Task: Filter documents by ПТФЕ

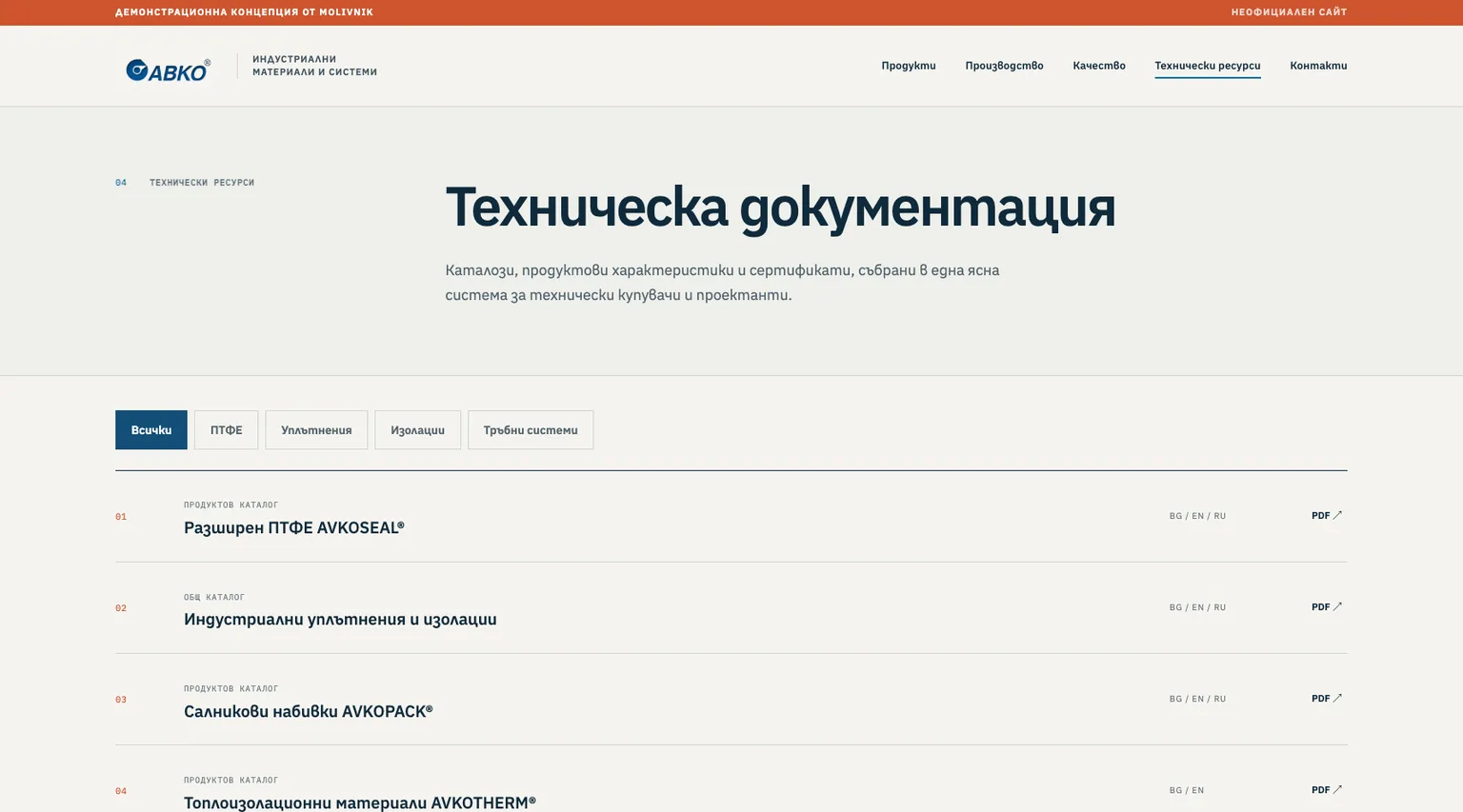Action: click(226, 430)
